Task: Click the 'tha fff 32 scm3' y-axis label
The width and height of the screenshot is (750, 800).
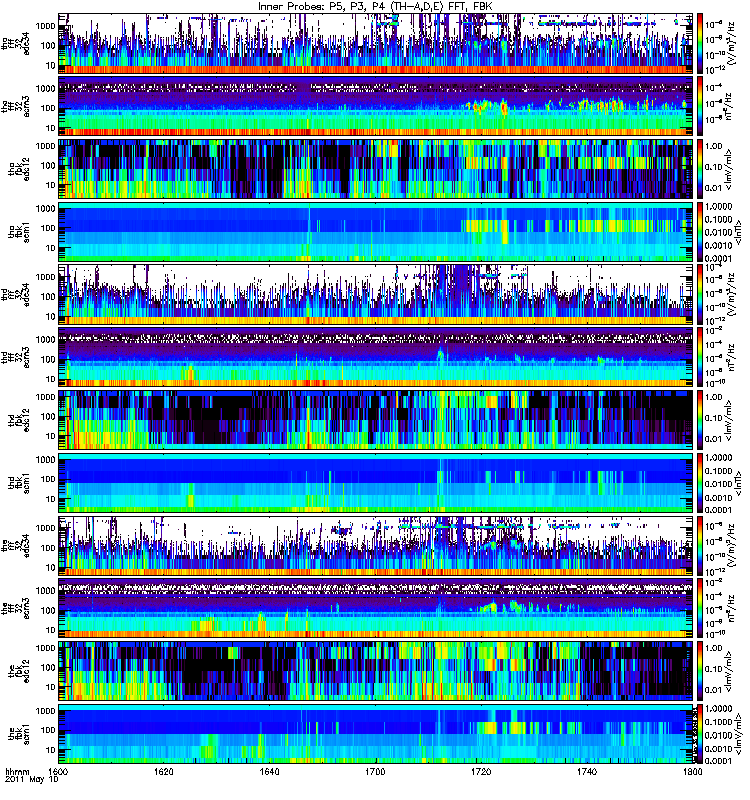Action: [x=15, y=107]
